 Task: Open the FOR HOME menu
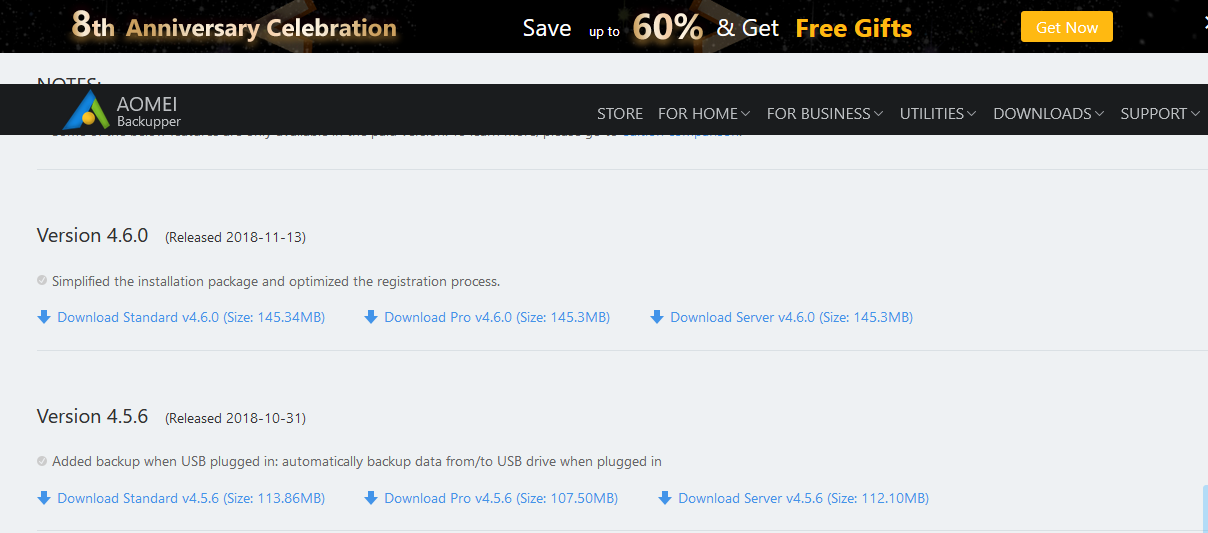click(x=704, y=113)
